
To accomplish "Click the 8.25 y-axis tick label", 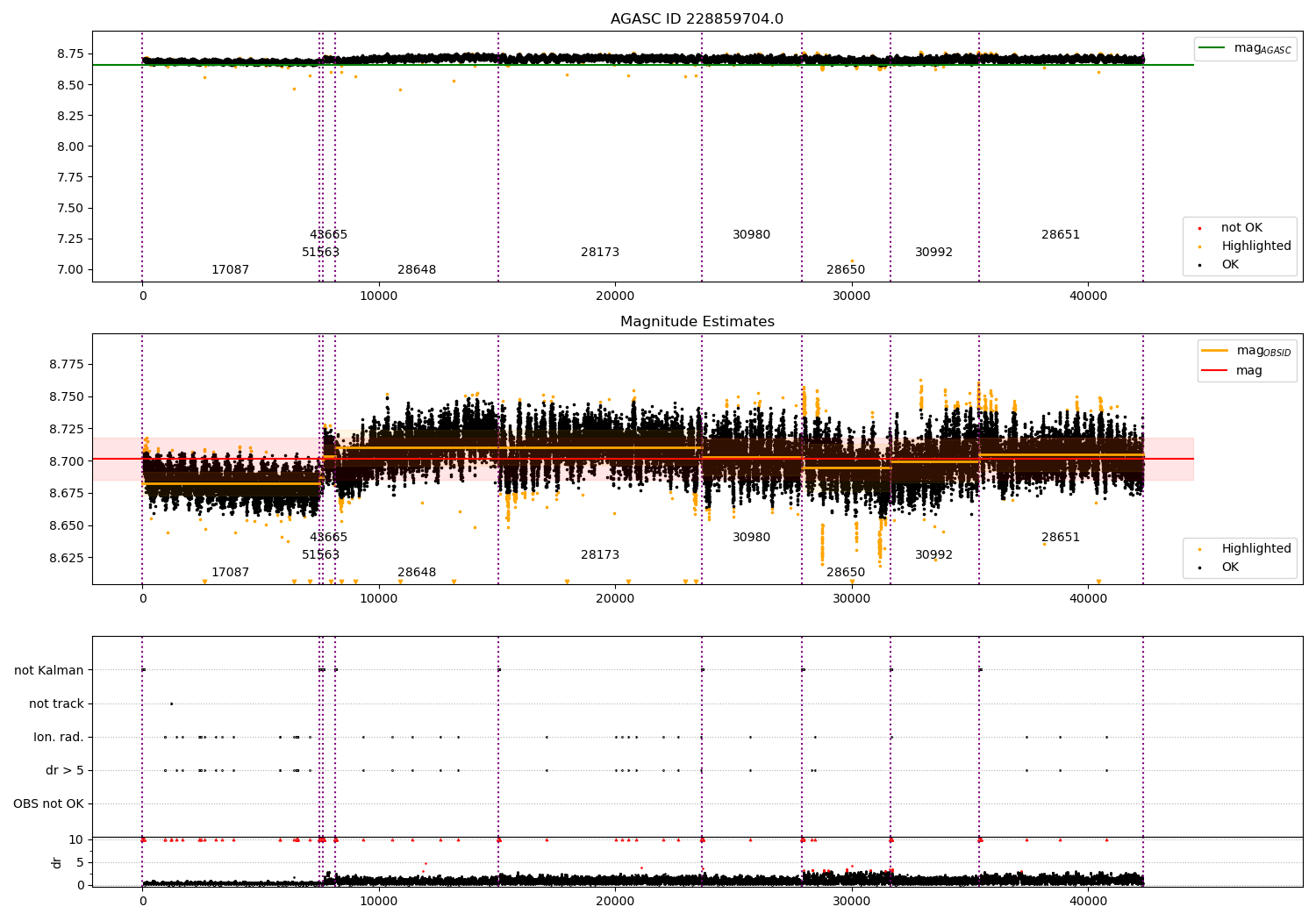I will [70, 116].
